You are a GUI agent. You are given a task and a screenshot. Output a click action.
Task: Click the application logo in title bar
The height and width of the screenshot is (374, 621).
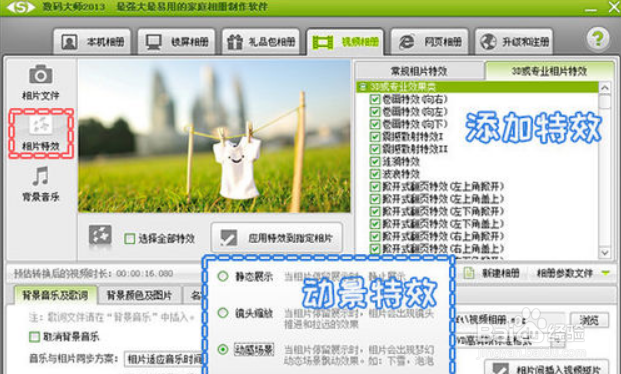pyautogui.click(x=20, y=7)
